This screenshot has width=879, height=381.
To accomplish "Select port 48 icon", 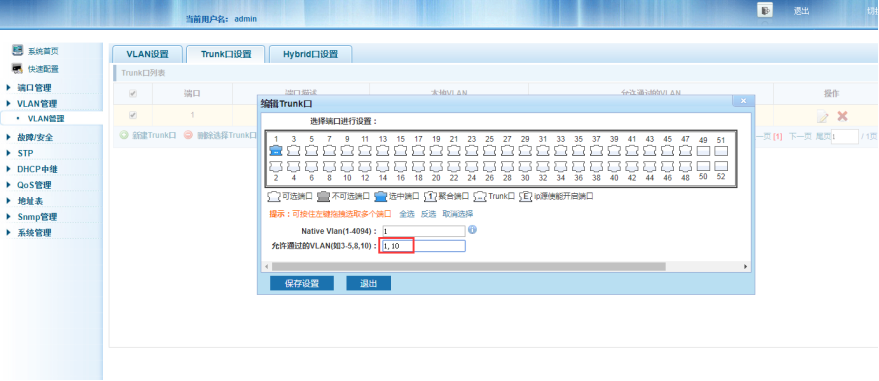I will click(685, 166).
